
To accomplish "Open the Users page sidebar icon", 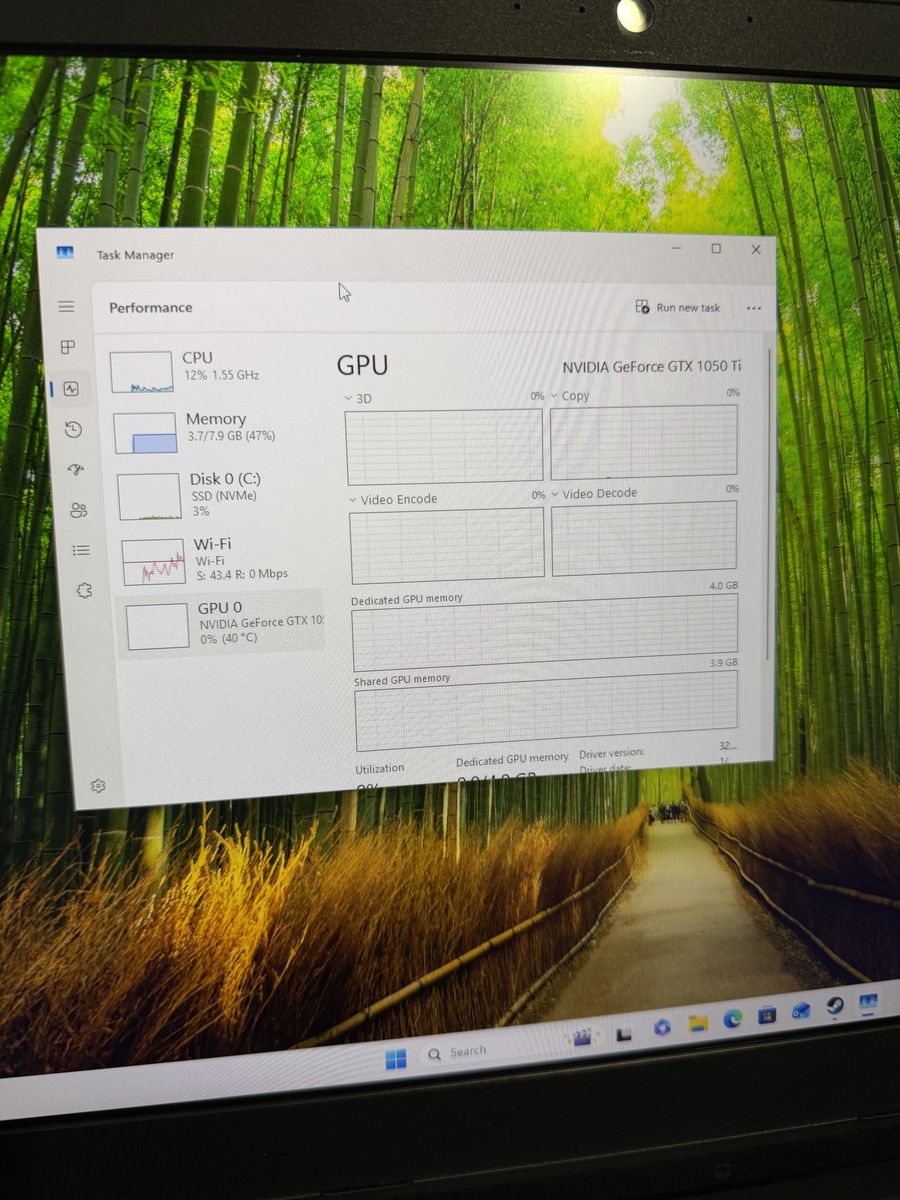I will [x=78, y=510].
